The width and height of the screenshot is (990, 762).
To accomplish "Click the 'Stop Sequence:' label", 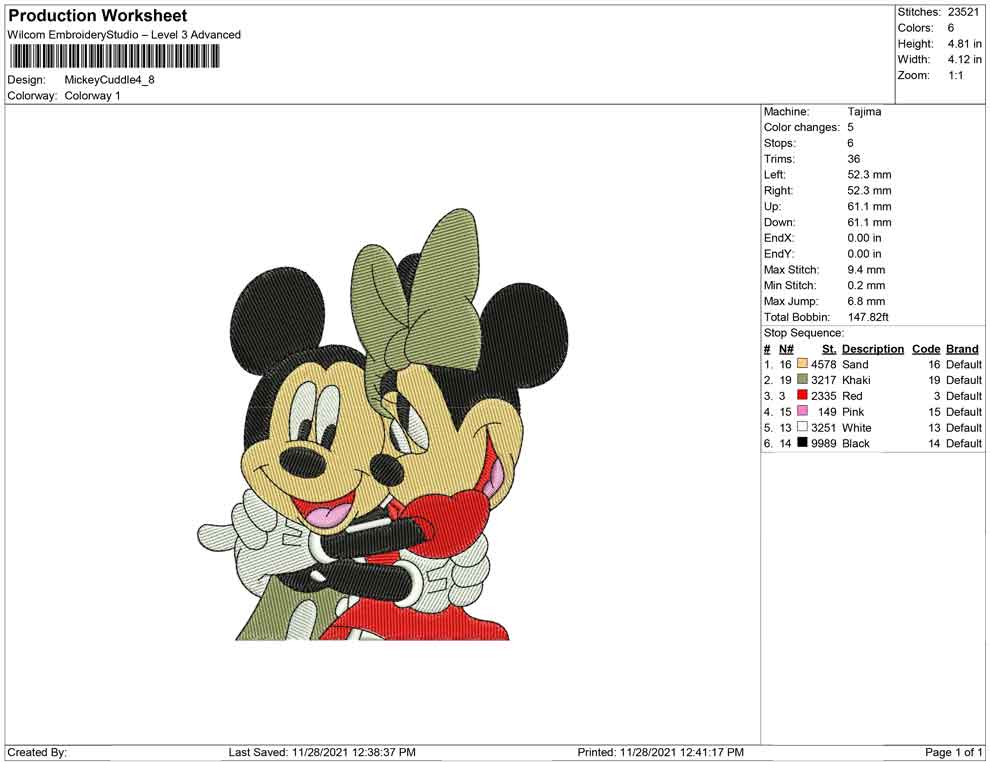I will click(x=803, y=333).
